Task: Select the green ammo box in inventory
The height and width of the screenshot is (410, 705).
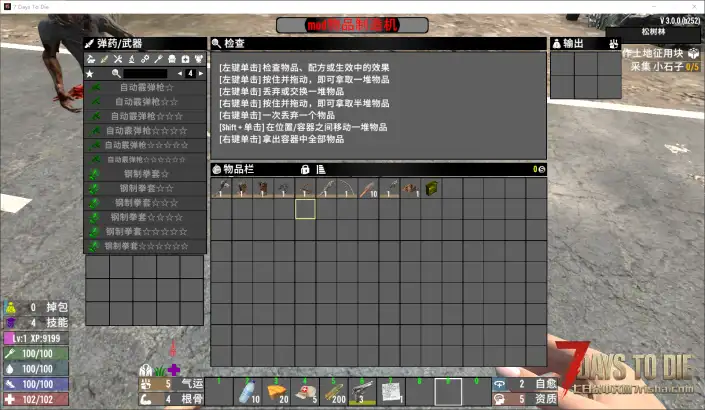Action: [x=432, y=188]
